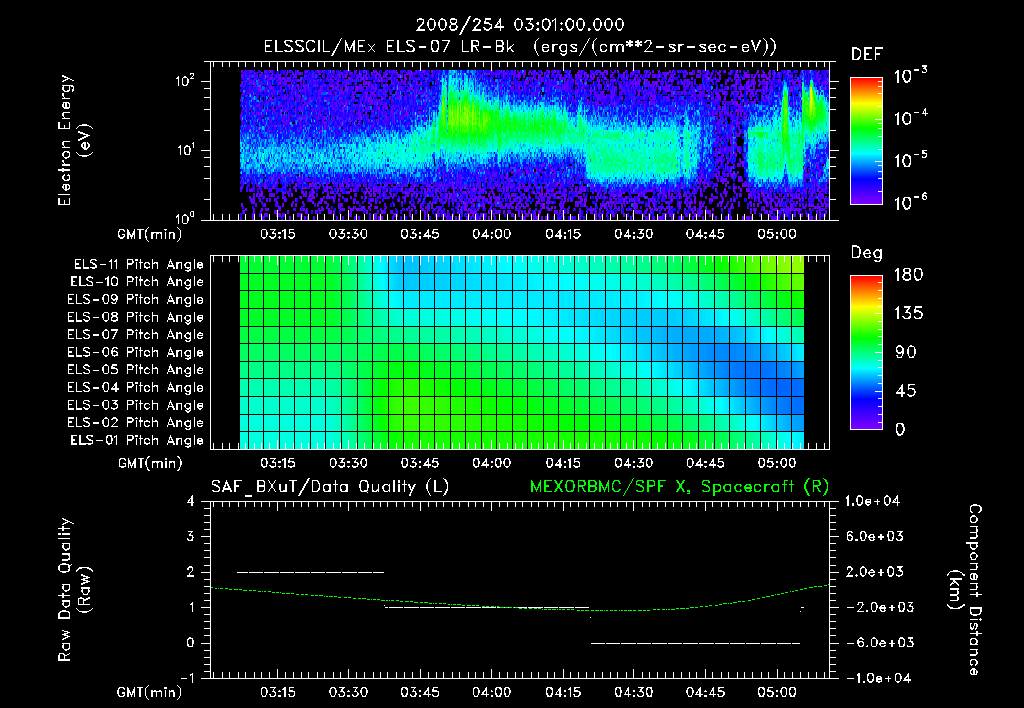Click the DEF color scale bar
This screenshot has width=1024, height=708.
pos(866,141)
